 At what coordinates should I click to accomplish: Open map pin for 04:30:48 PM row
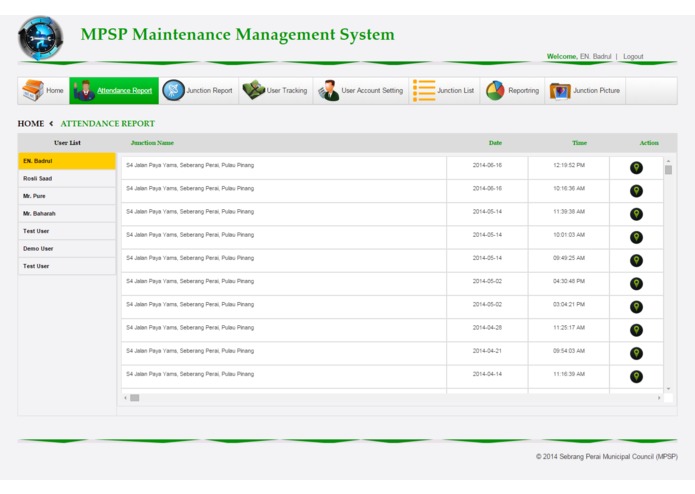[x=636, y=284]
